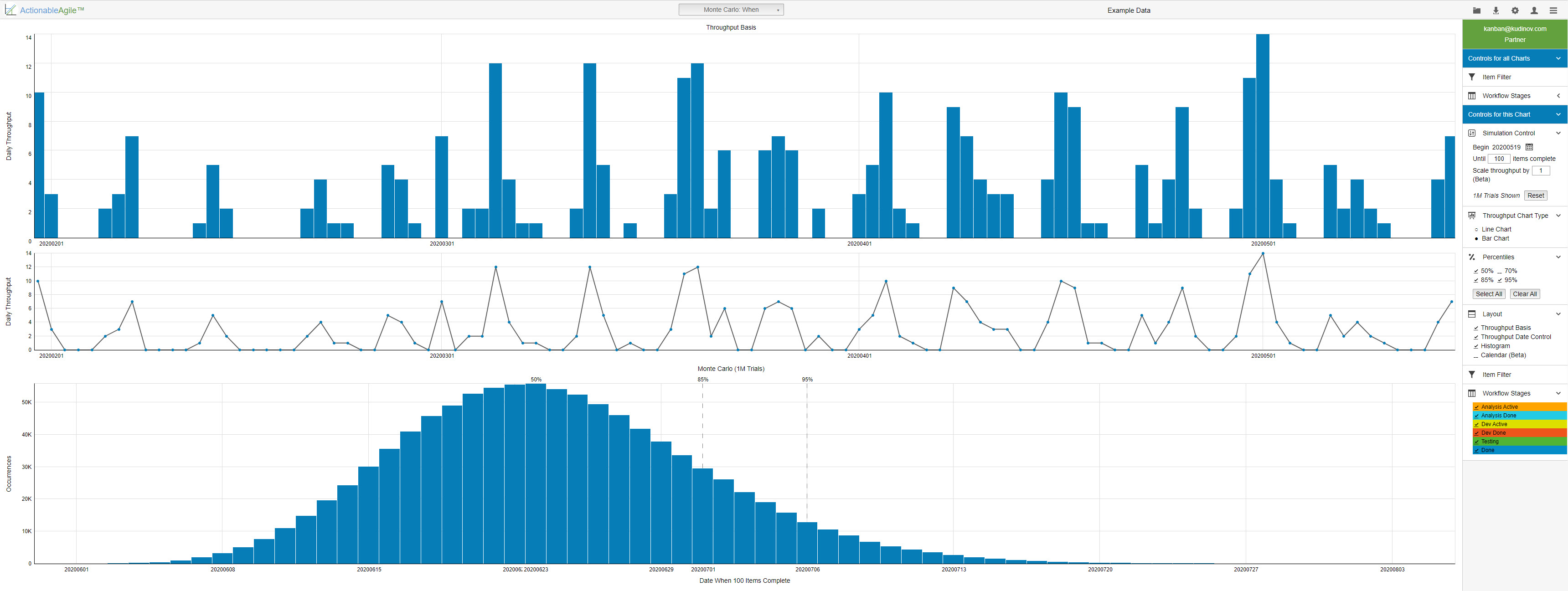Click the Throughput Chart Type presentation icon
The image size is (1568, 591).
coord(1472,216)
